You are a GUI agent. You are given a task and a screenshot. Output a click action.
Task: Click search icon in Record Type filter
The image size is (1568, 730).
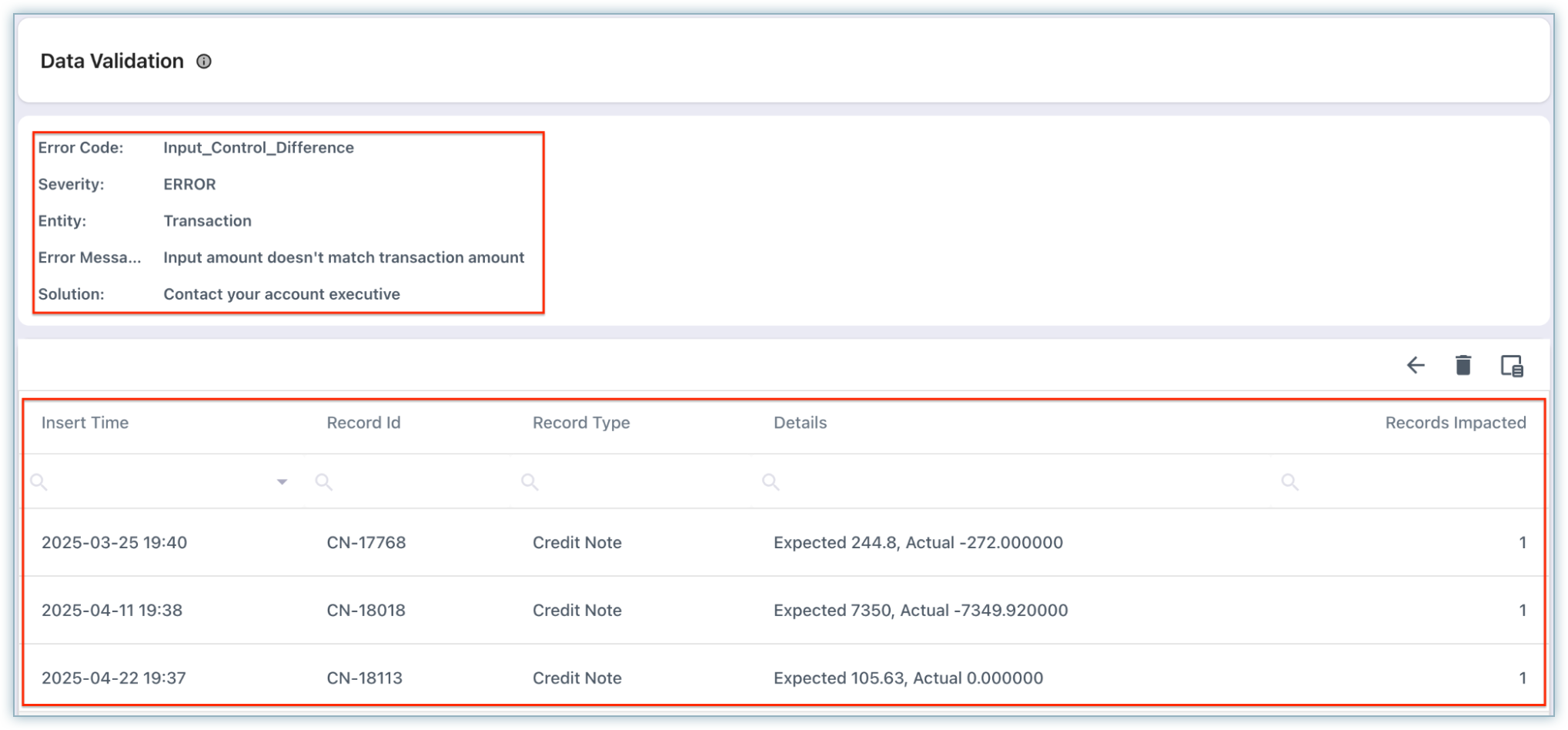point(530,482)
